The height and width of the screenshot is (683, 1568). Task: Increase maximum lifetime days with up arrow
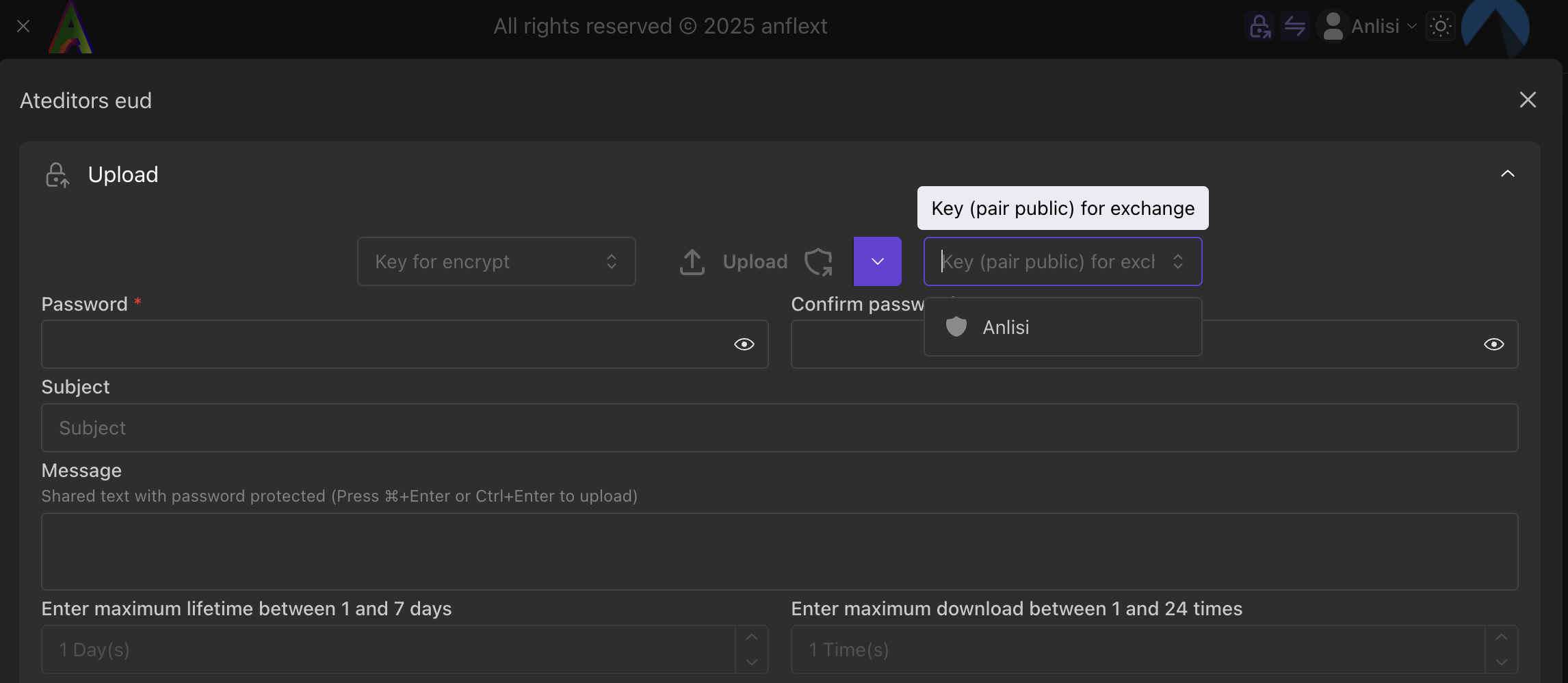click(751, 637)
